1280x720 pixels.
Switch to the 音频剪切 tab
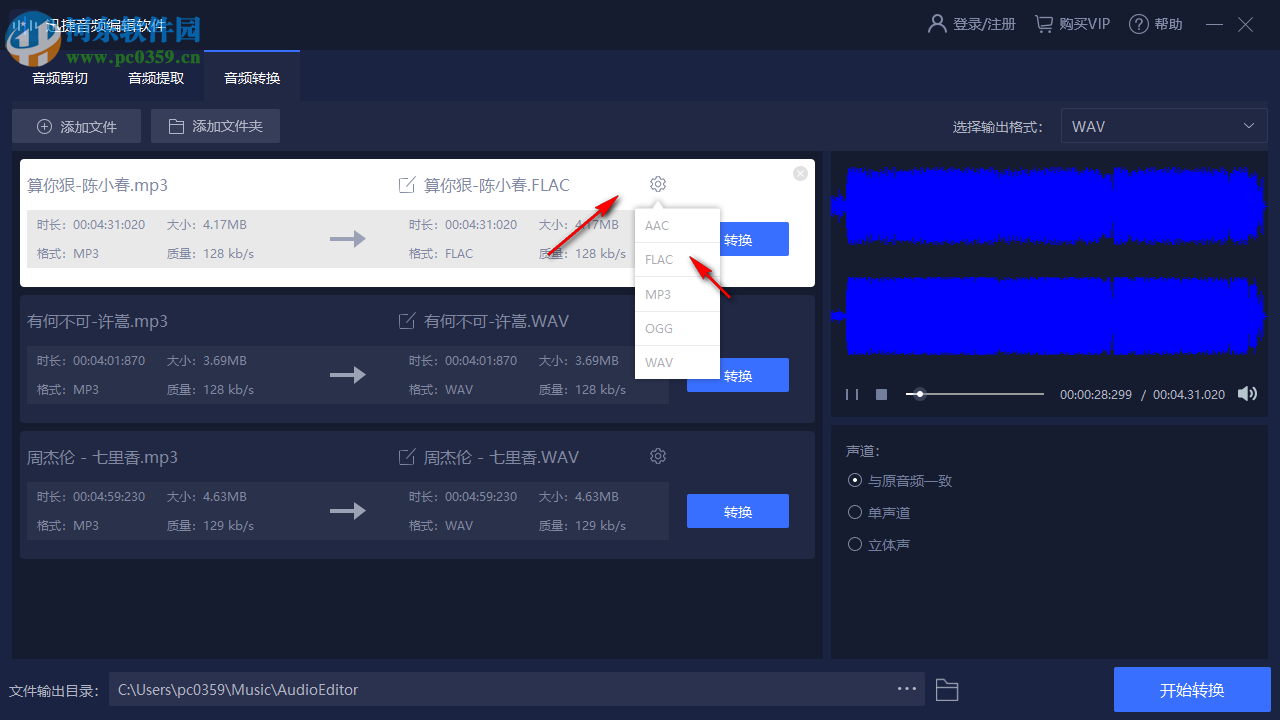pos(59,77)
